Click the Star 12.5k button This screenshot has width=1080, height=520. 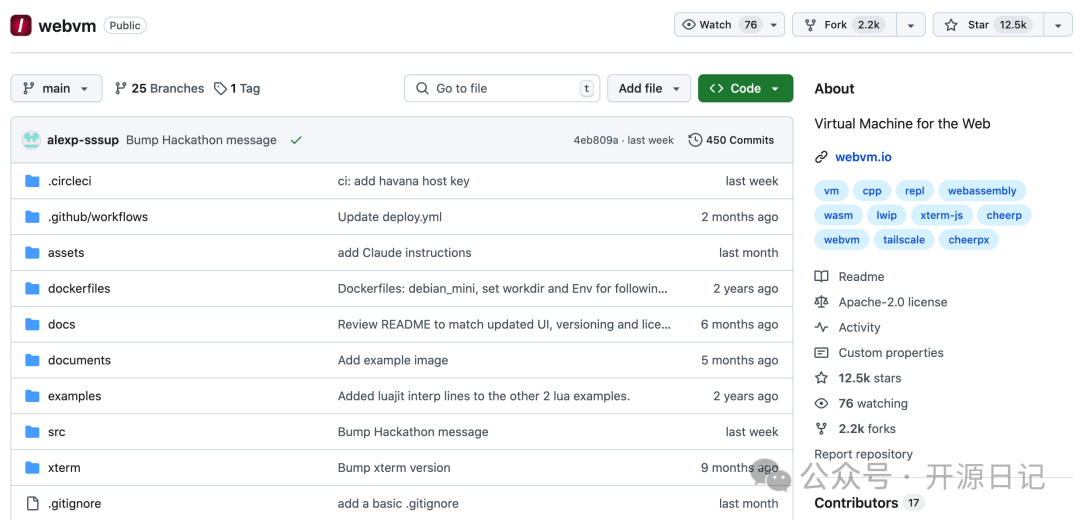pos(988,25)
